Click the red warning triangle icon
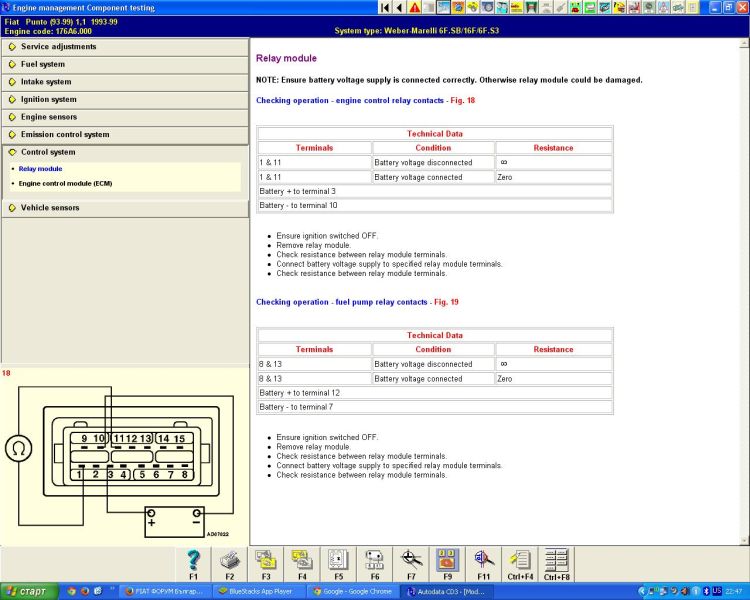Image resolution: width=750 pixels, height=600 pixels. [415, 7]
